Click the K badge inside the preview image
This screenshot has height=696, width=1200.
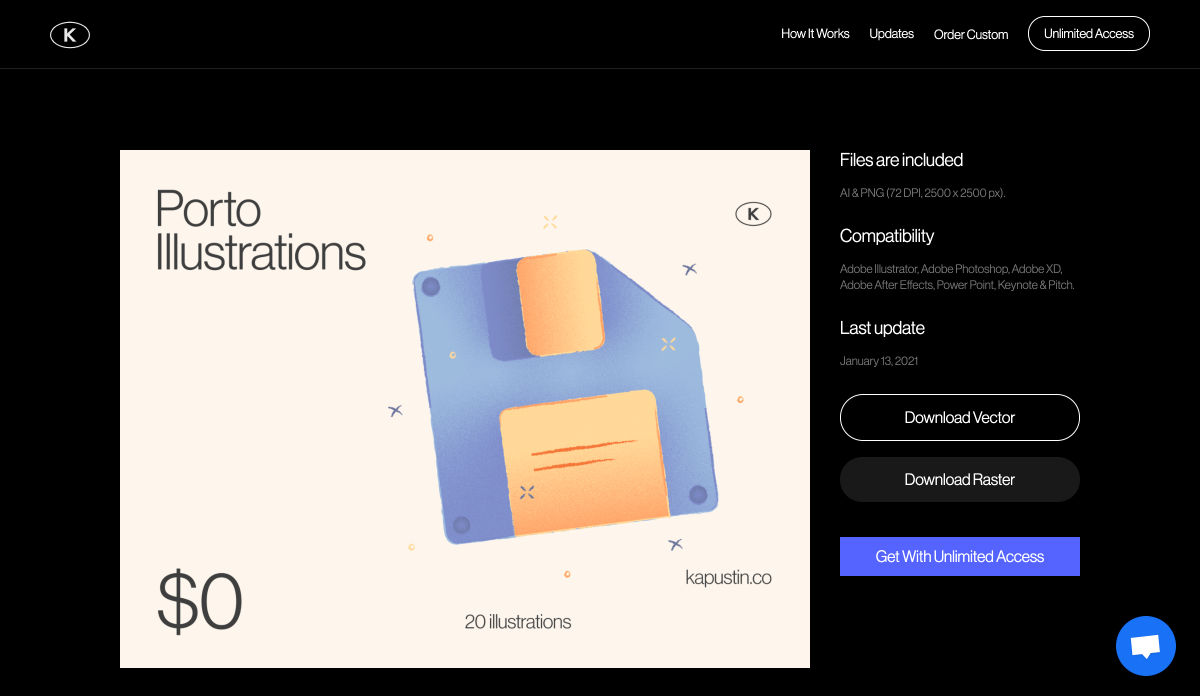point(753,214)
